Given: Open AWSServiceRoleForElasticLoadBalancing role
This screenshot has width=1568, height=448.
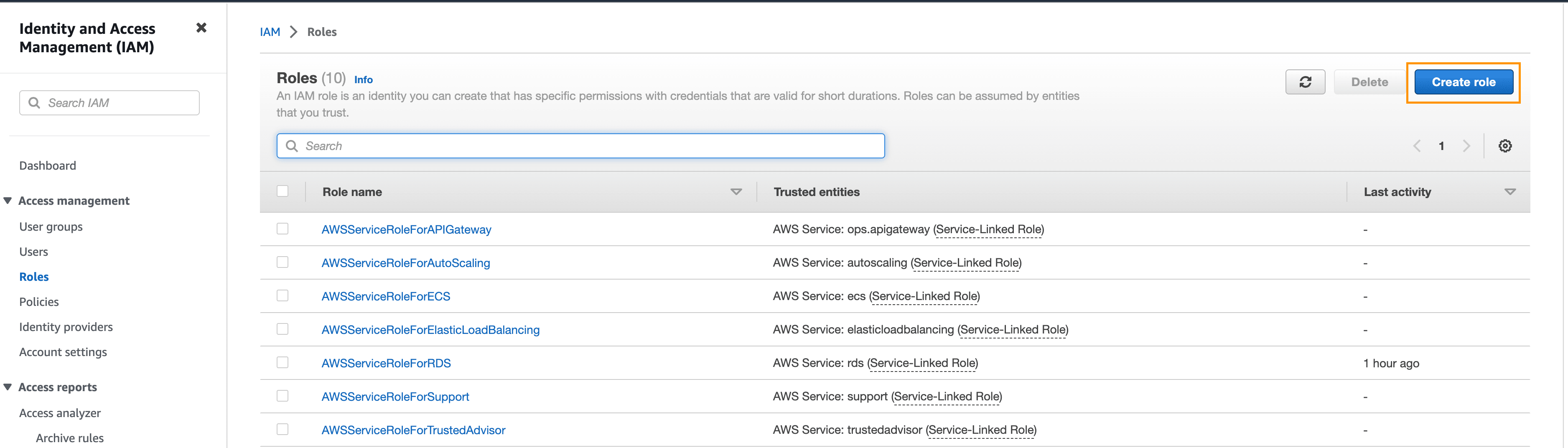Looking at the screenshot, I should point(430,330).
